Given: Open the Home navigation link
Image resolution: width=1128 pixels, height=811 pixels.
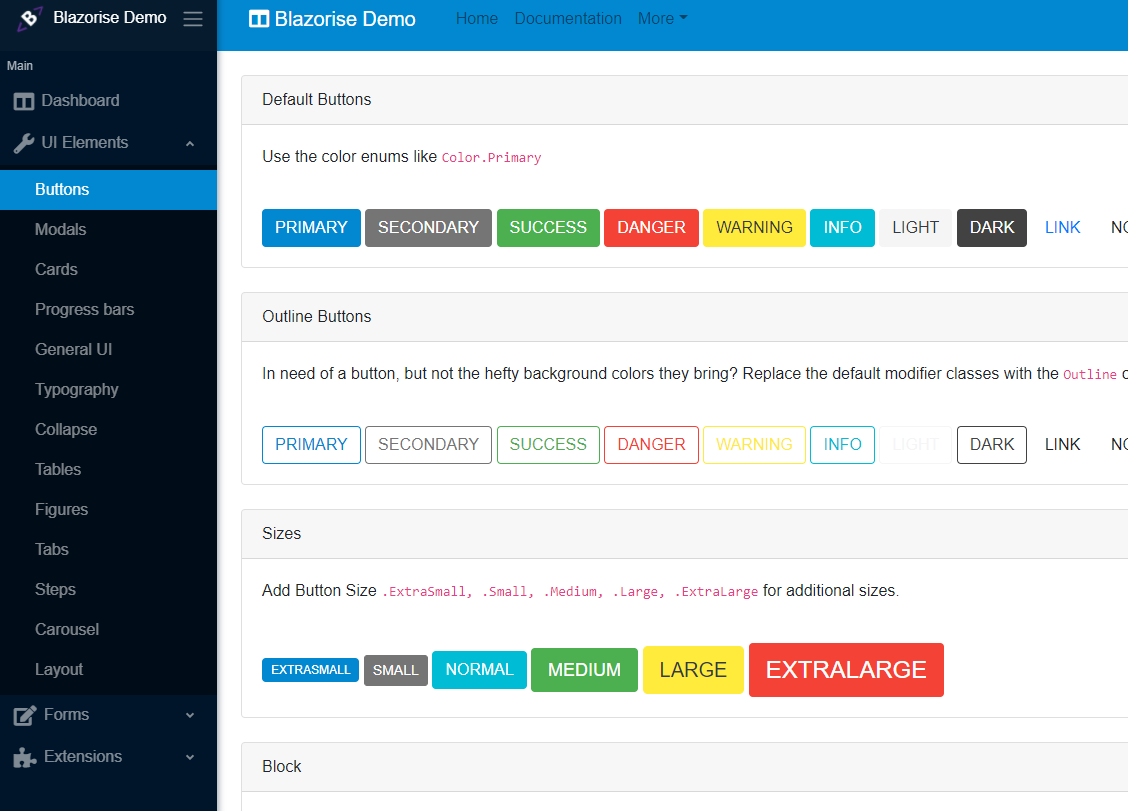Looking at the screenshot, I should pos(477,18).
